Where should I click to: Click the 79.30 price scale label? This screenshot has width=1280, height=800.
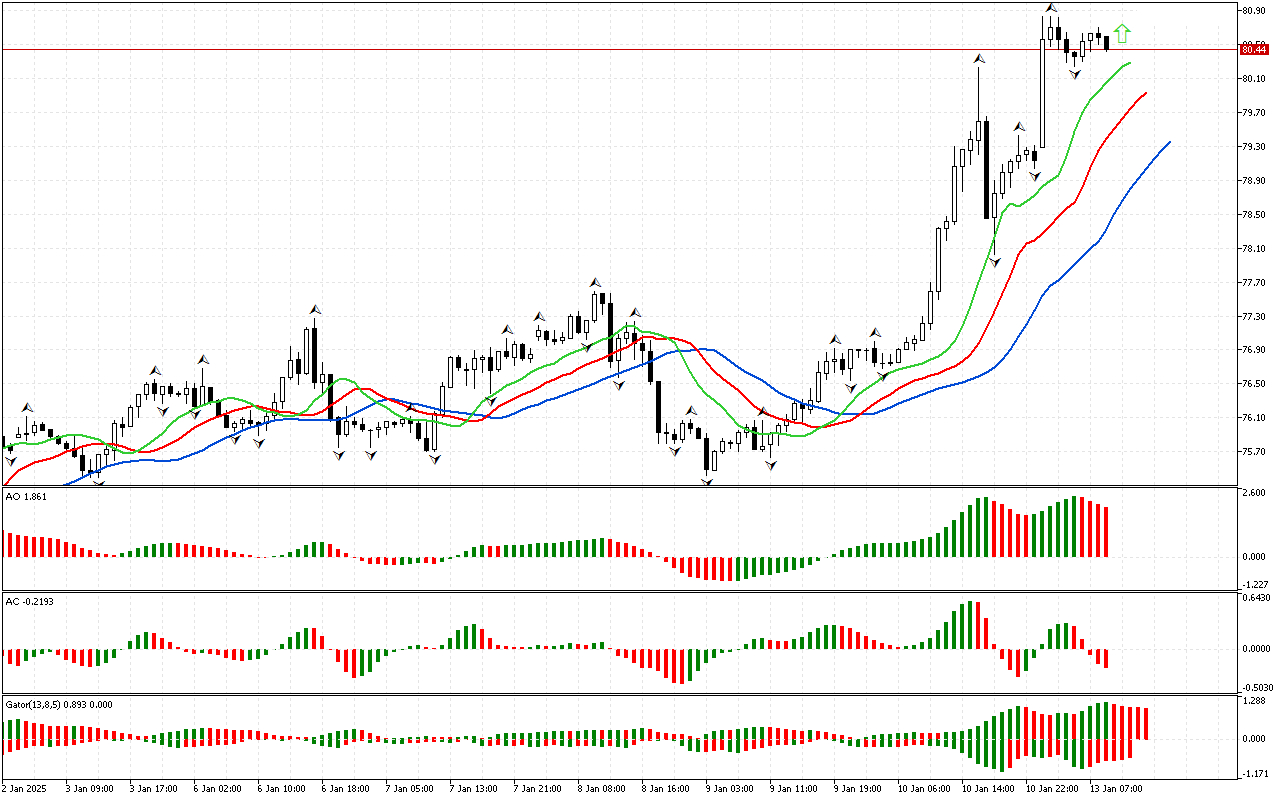tap(1253, 147)
